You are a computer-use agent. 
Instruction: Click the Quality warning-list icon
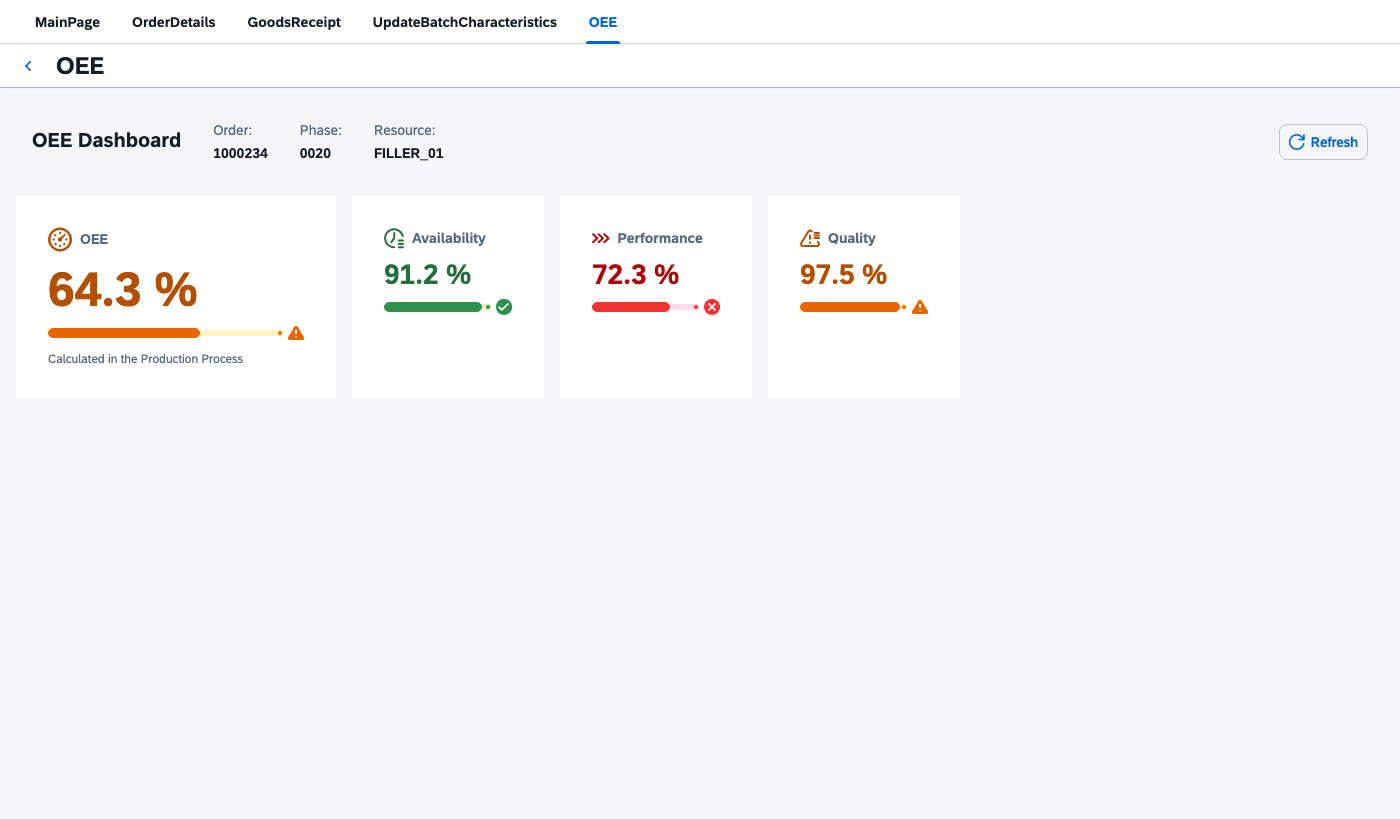[810, 238]
